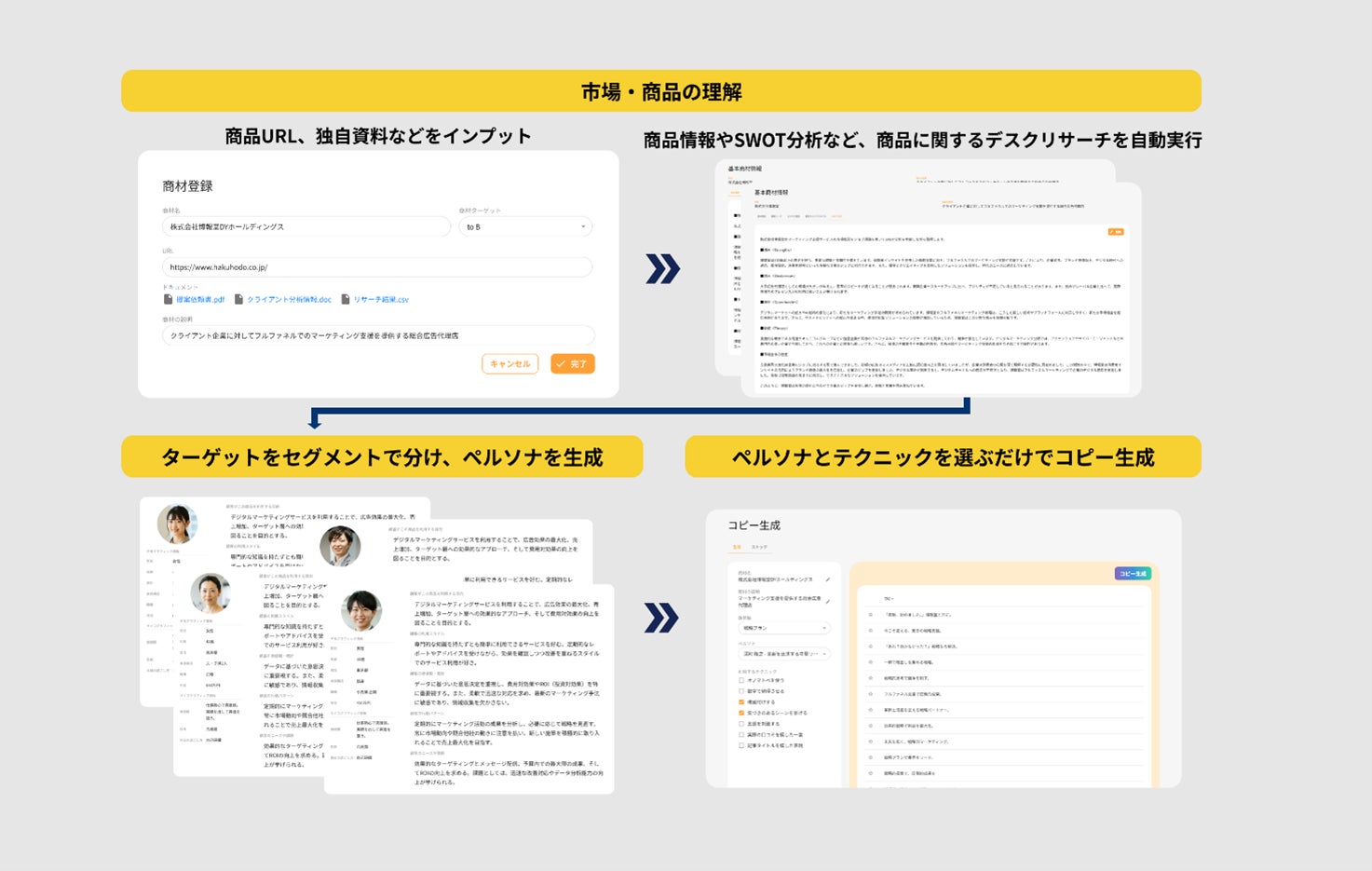The height and width of the screenshot is (871, 1372).
Task: Click the 商材名 input field
Action: pyautogui.click(x=306, y=226)
